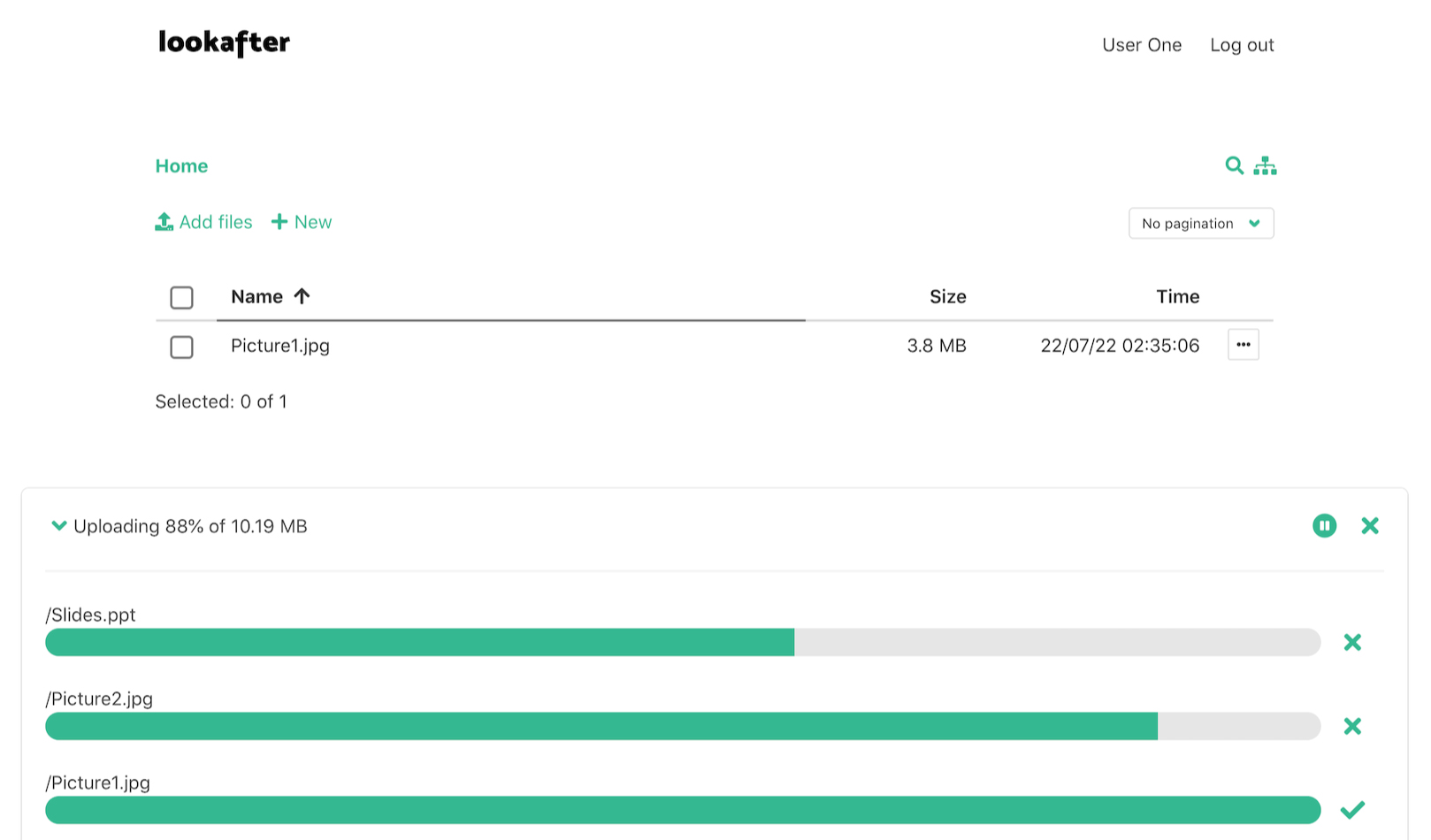Click the User One menu item

pos(1141,45)
